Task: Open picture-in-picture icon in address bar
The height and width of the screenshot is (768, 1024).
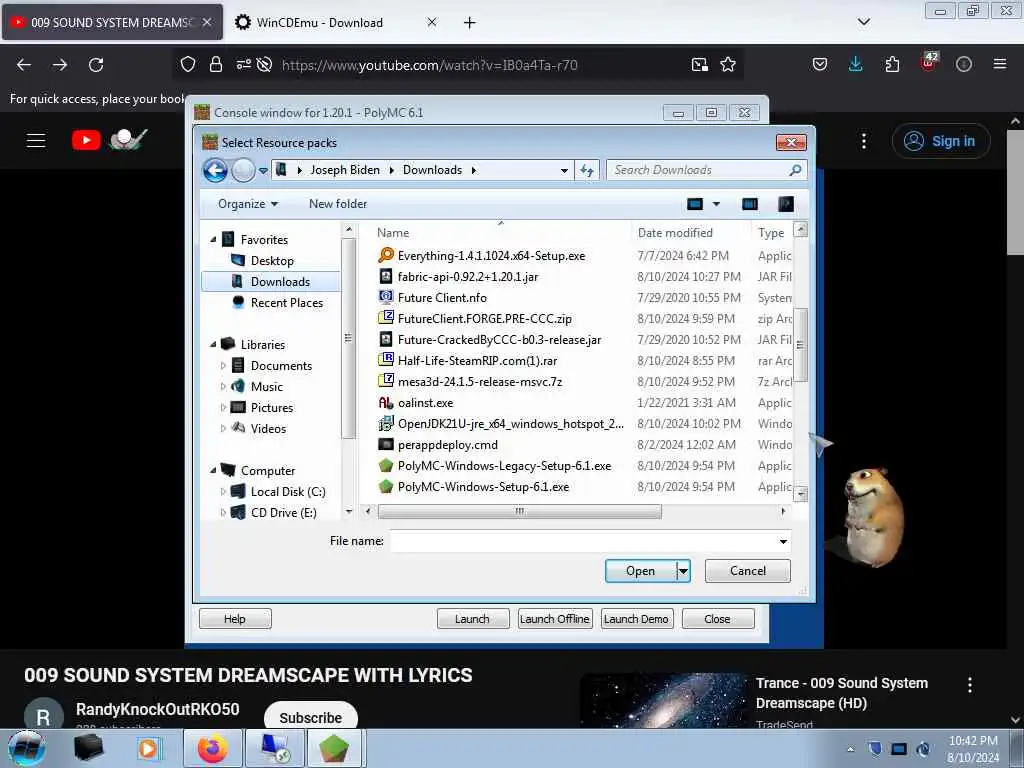Action: pyautogui.click(x=699, y=65)
